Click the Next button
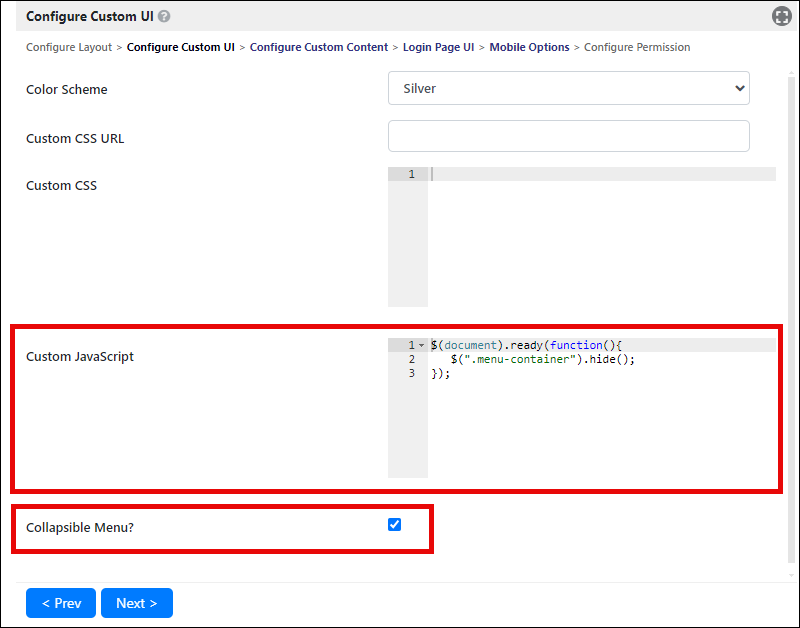This screenshot has width=800, height=628. (137, 603)
